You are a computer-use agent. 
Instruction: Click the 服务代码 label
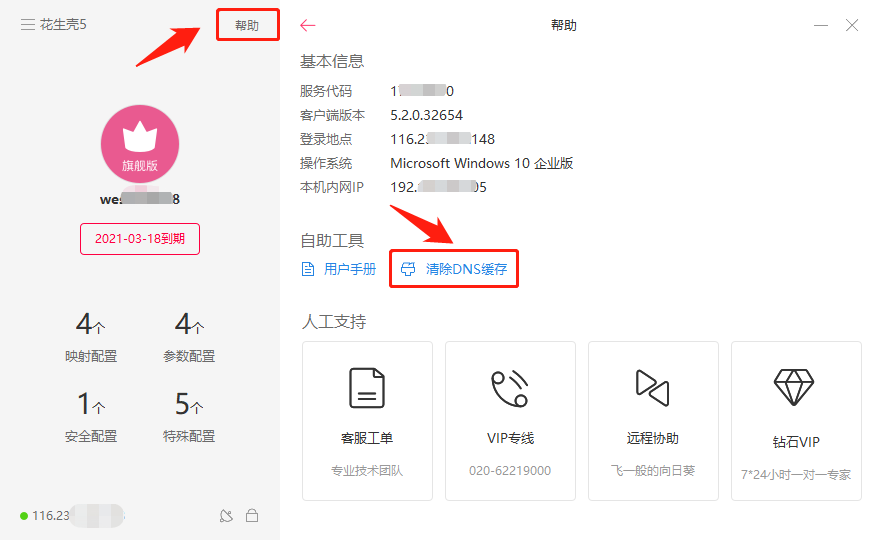[326, 91]
